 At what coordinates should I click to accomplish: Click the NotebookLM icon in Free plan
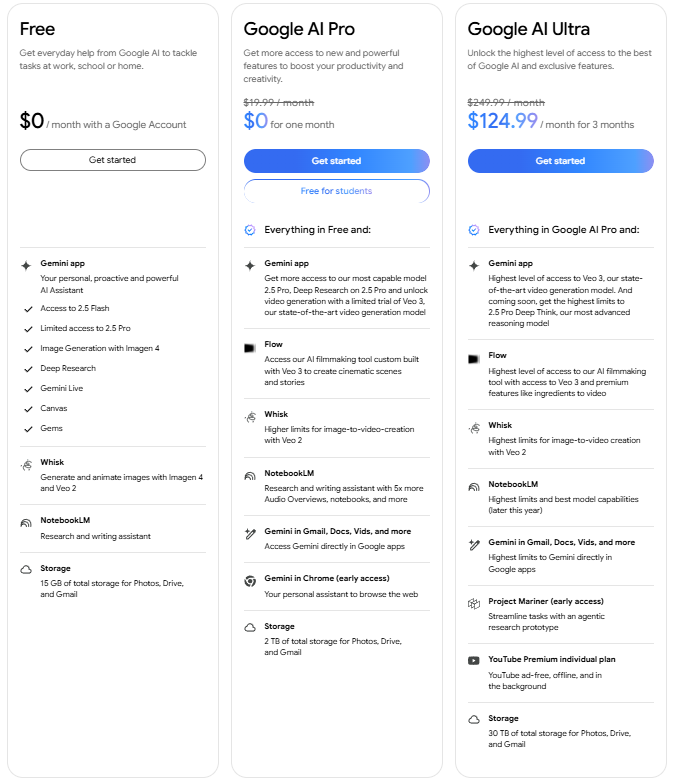pyautogui.click(x=26, y=523)
